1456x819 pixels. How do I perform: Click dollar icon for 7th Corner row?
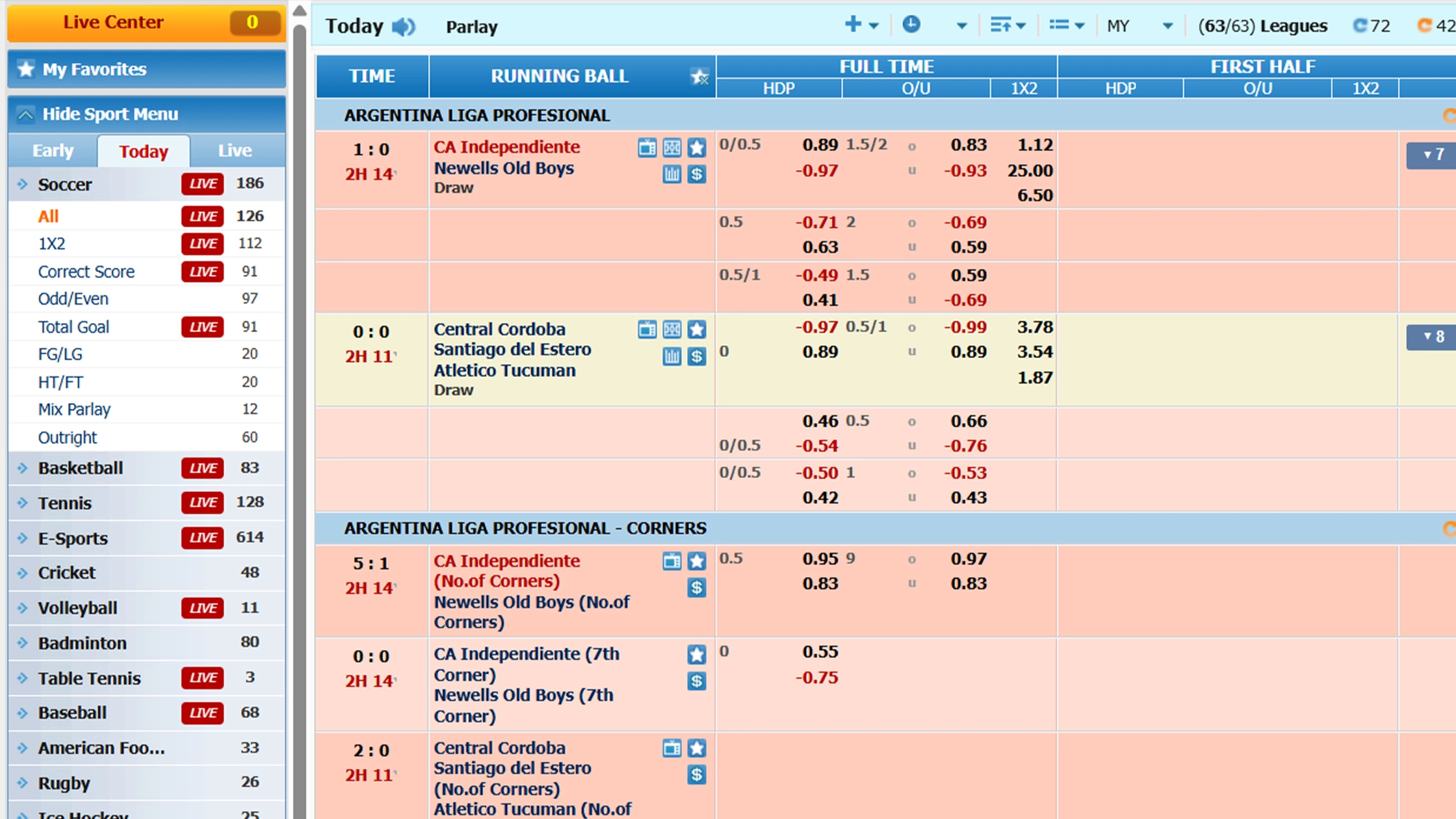(697, 681)
